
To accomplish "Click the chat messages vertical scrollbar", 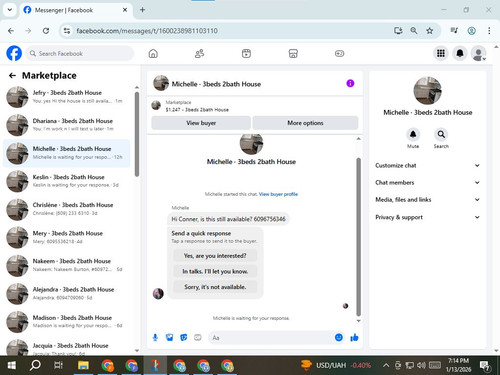I will 359,237.
